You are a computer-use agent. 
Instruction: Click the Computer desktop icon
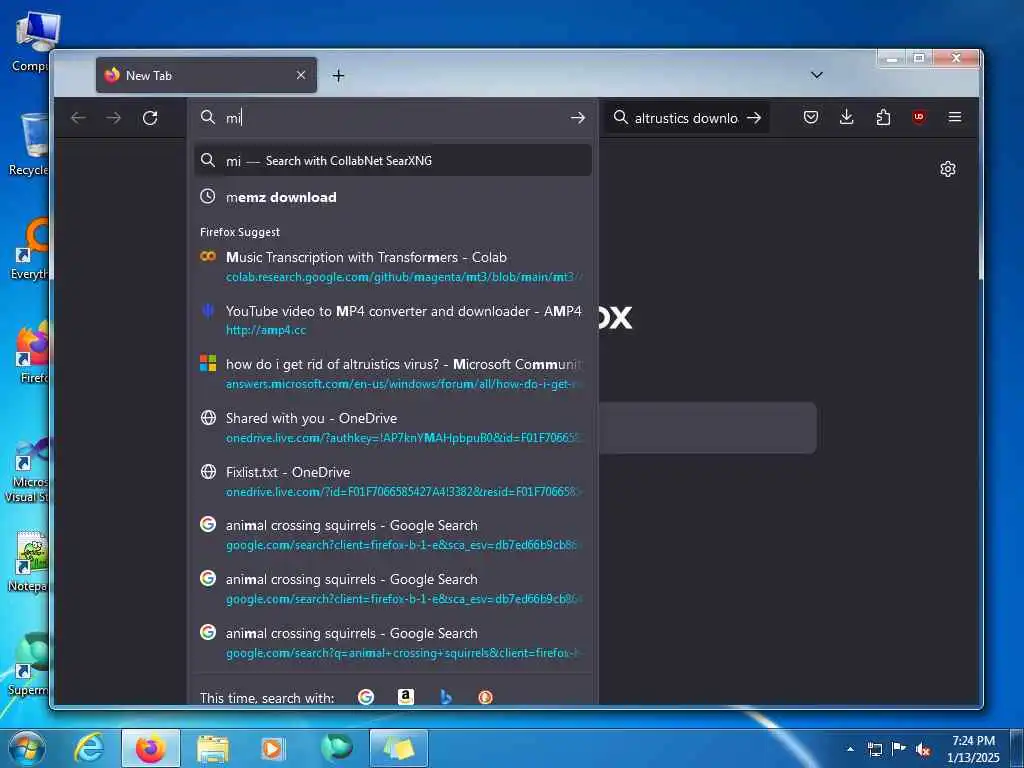point(31,42)
